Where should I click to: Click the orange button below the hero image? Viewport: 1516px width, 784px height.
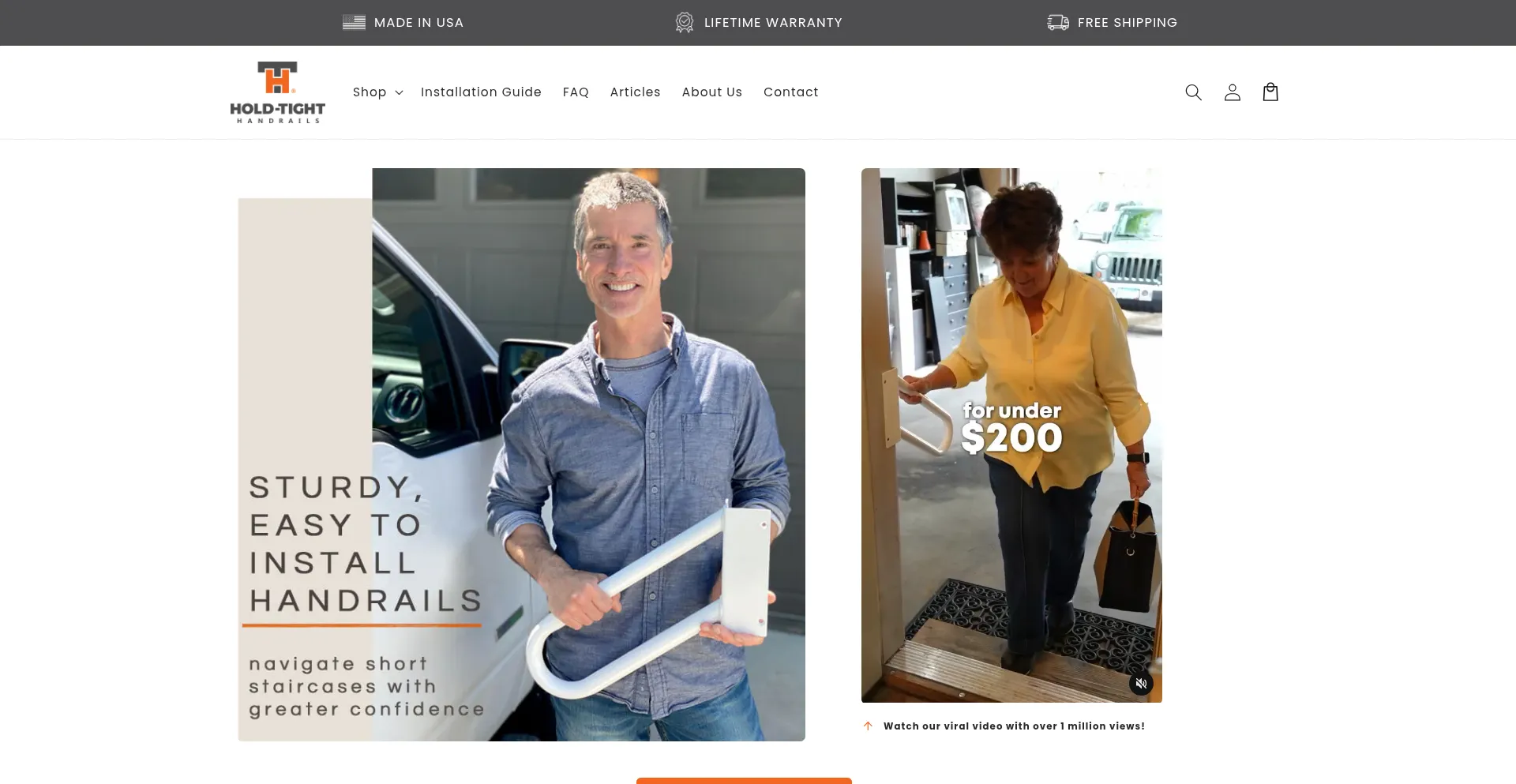(x=744, y=780)
